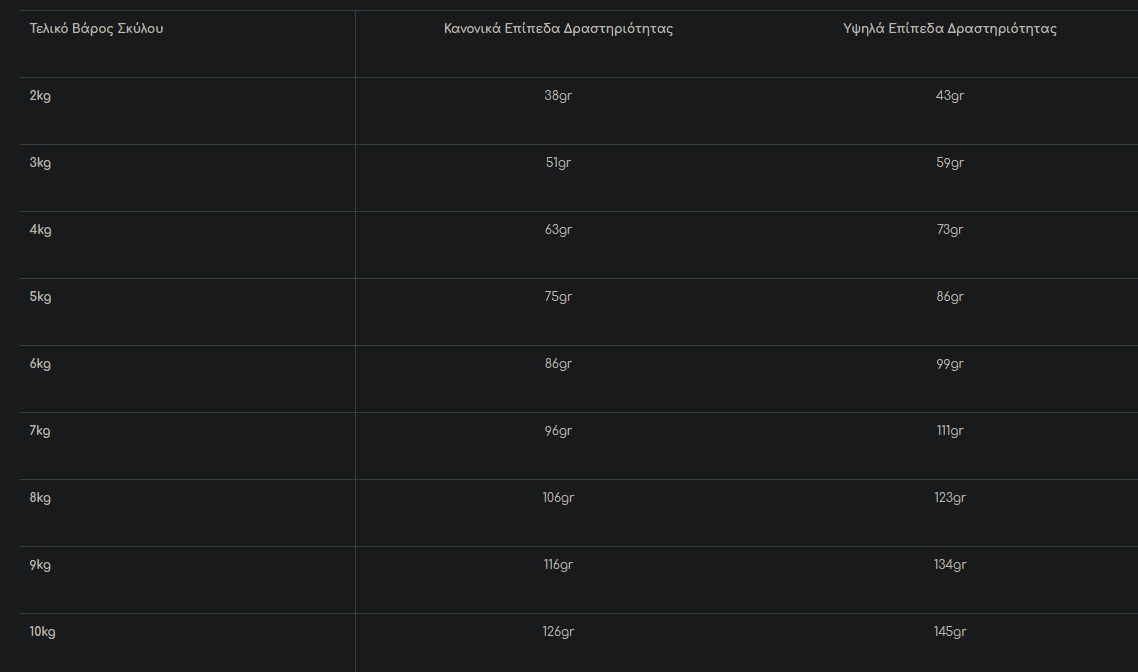Click the 59gr value
1138x672 pixels.
[949, 163]
